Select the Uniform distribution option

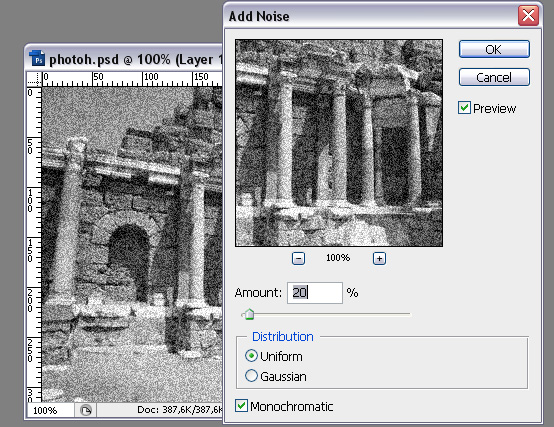point(251,356)
